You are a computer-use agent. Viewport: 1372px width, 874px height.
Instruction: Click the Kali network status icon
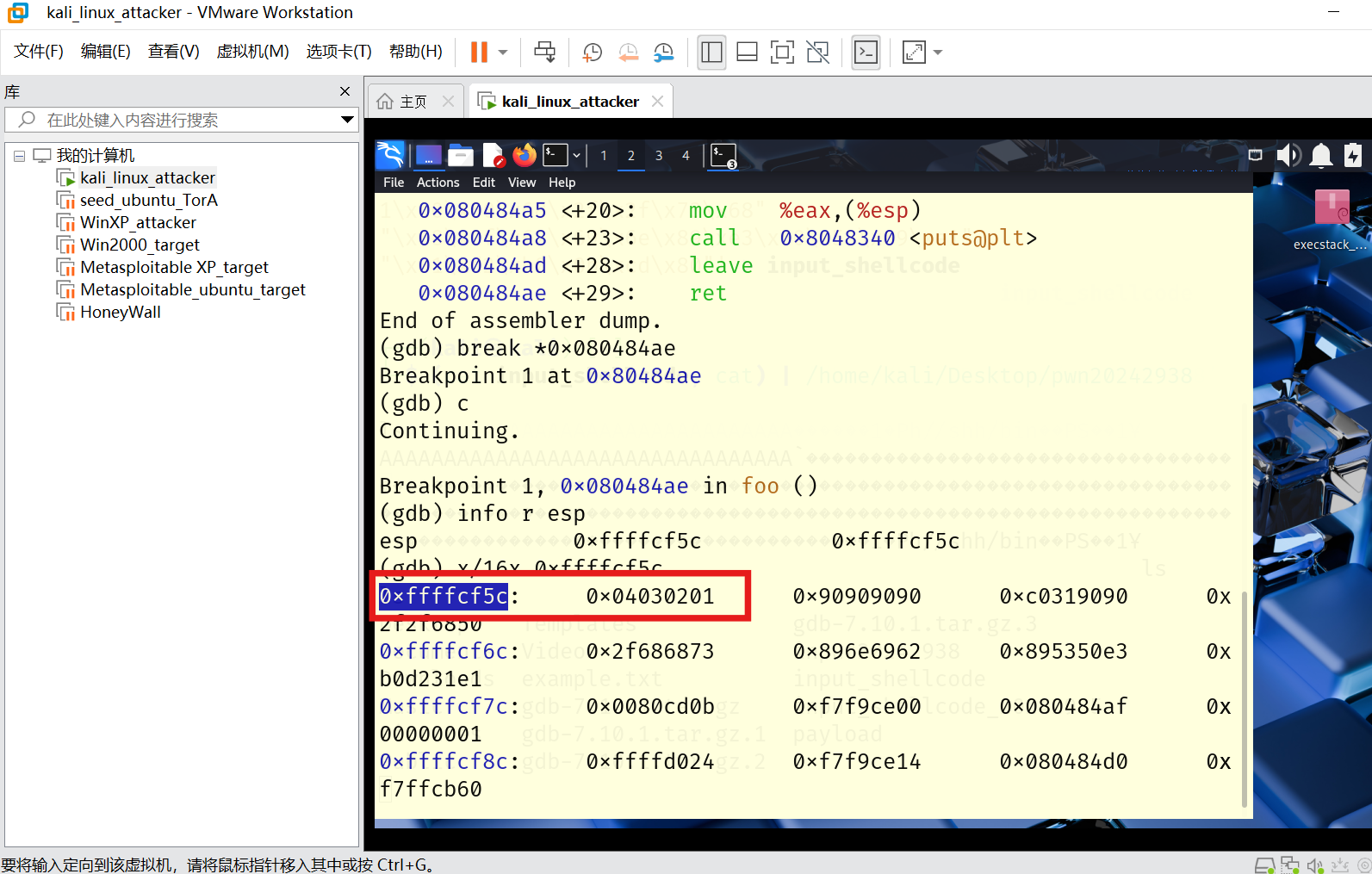tap(1256, 155)
